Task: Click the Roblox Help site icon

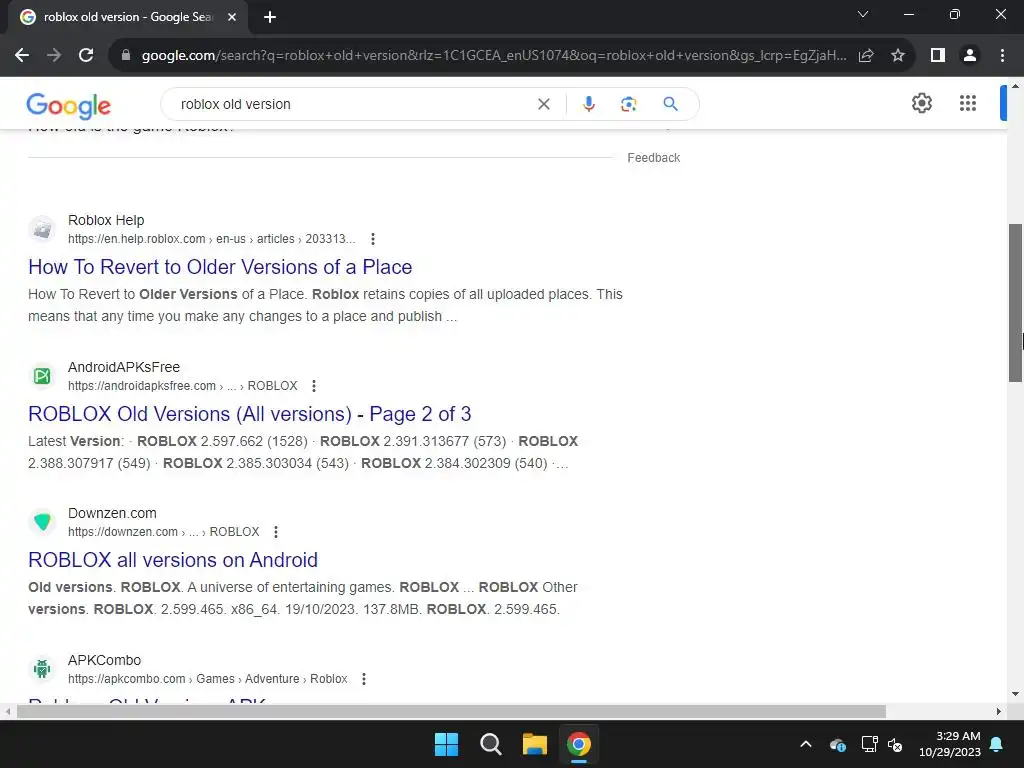Action: tap(42, 229)
